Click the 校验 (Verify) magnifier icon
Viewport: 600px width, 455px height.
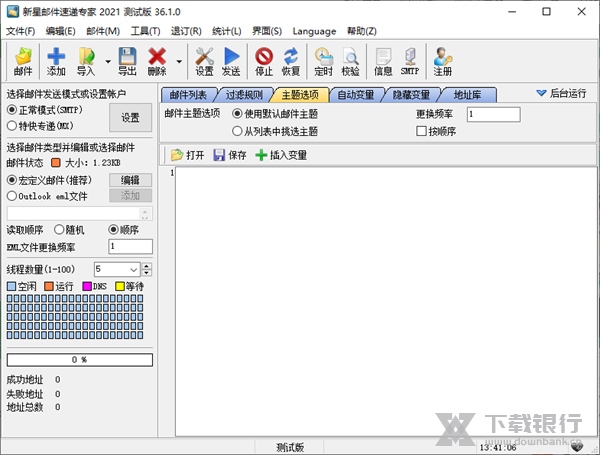click(x=350, y=62)
